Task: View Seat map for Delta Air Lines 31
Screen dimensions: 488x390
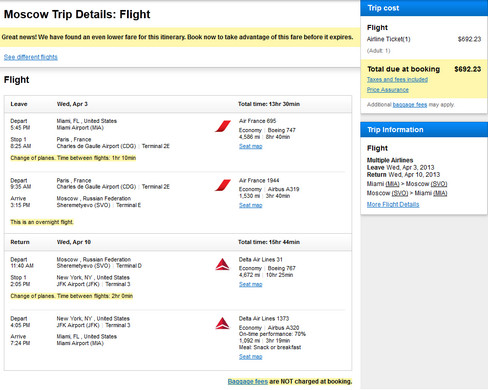Action: click(x=251, y=284)
